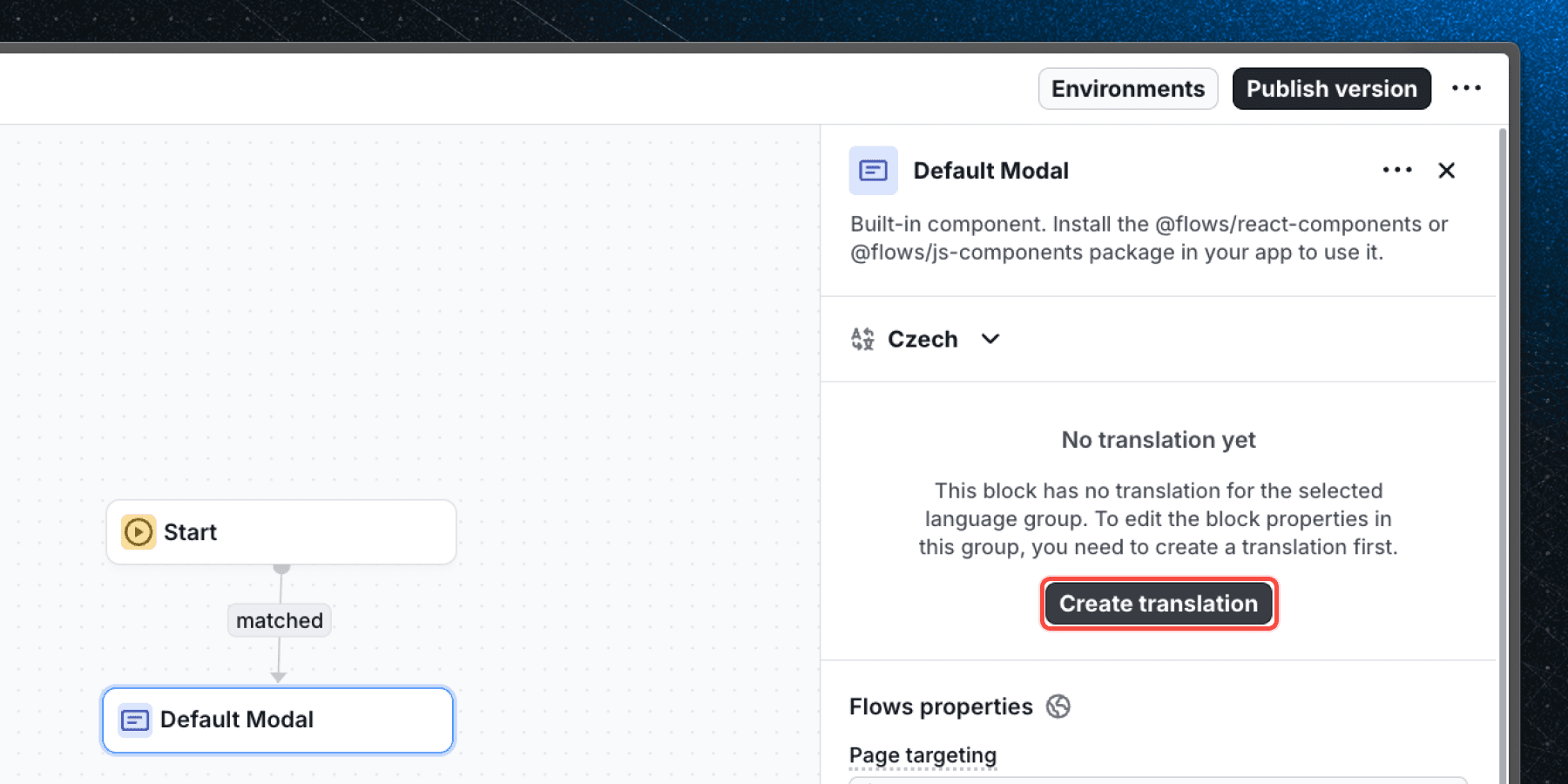
Task: Click the globe icon next to Flows properties
Action: 1058,706
